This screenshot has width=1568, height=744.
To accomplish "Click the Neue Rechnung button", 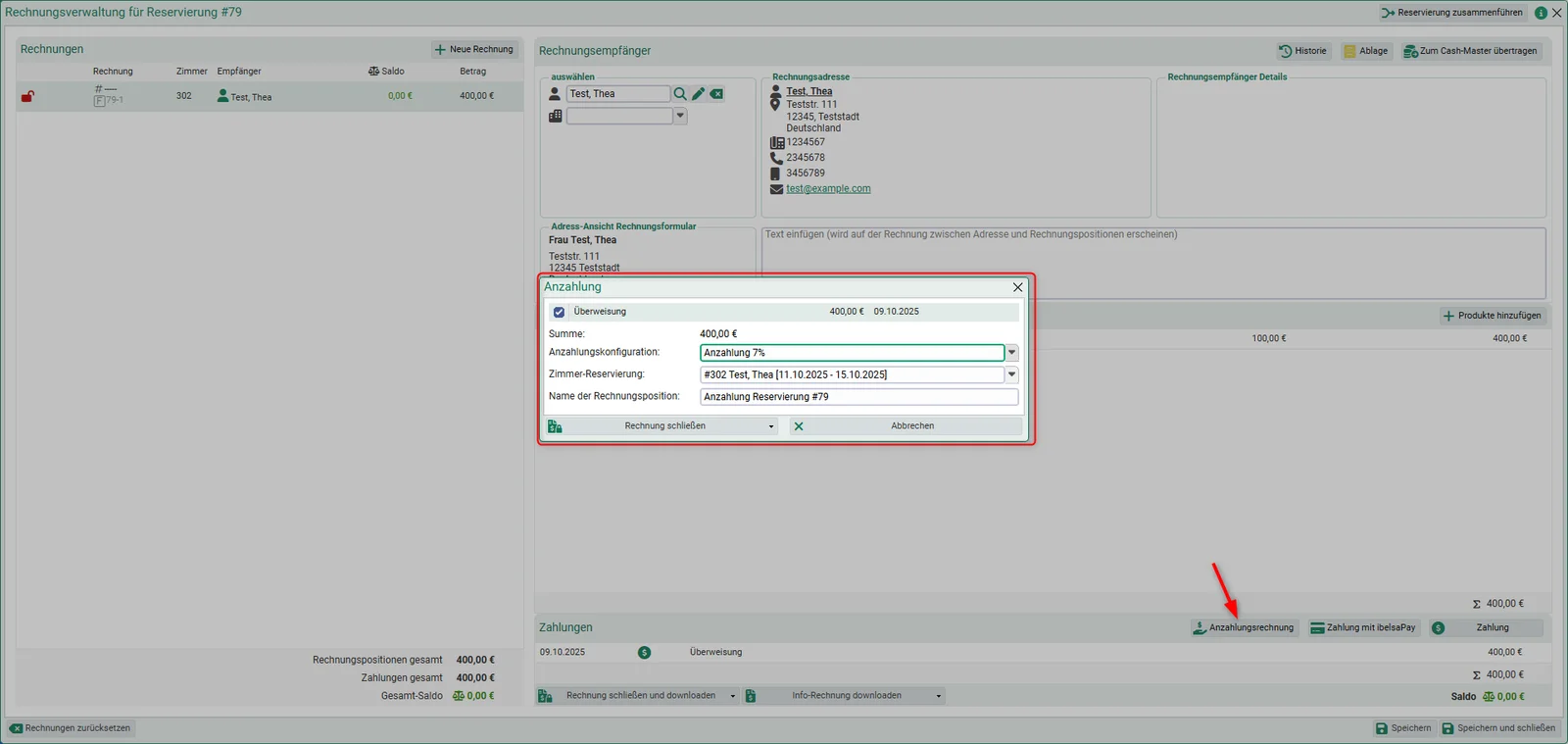I will [x=474, y=49].
